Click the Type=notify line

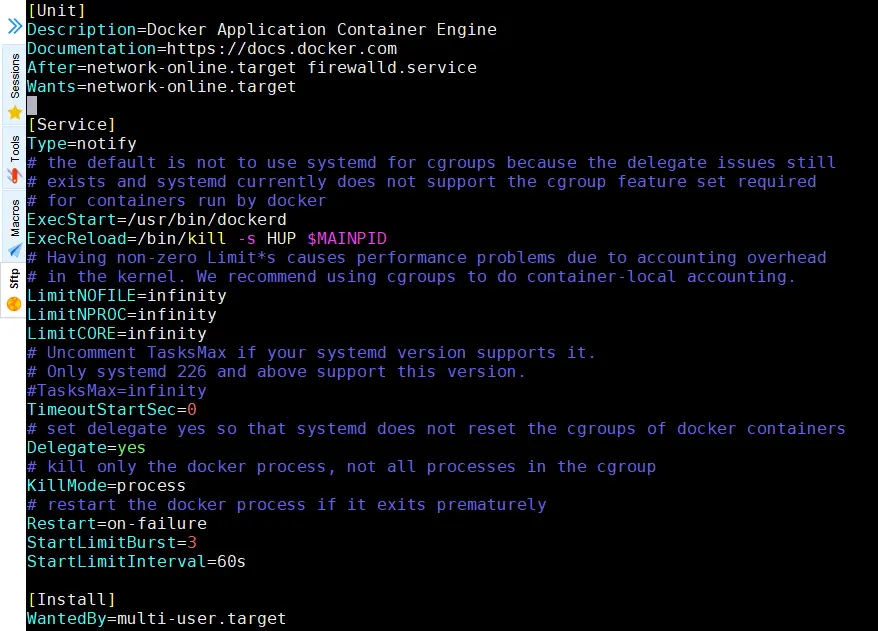[82, 143]
